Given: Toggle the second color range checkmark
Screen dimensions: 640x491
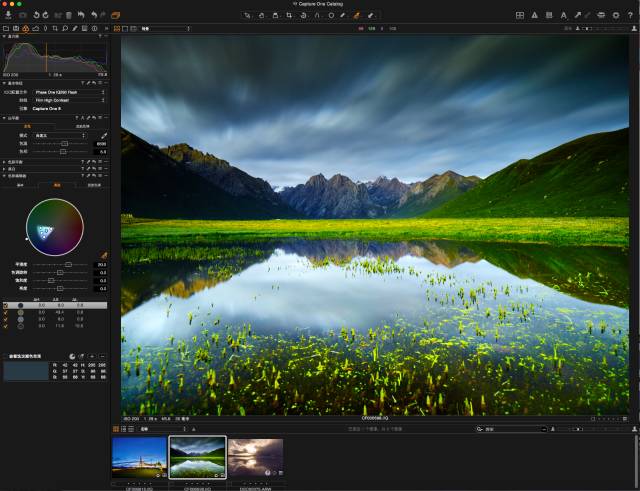Looking at the screenshot, I should click(x=6, y=312).
